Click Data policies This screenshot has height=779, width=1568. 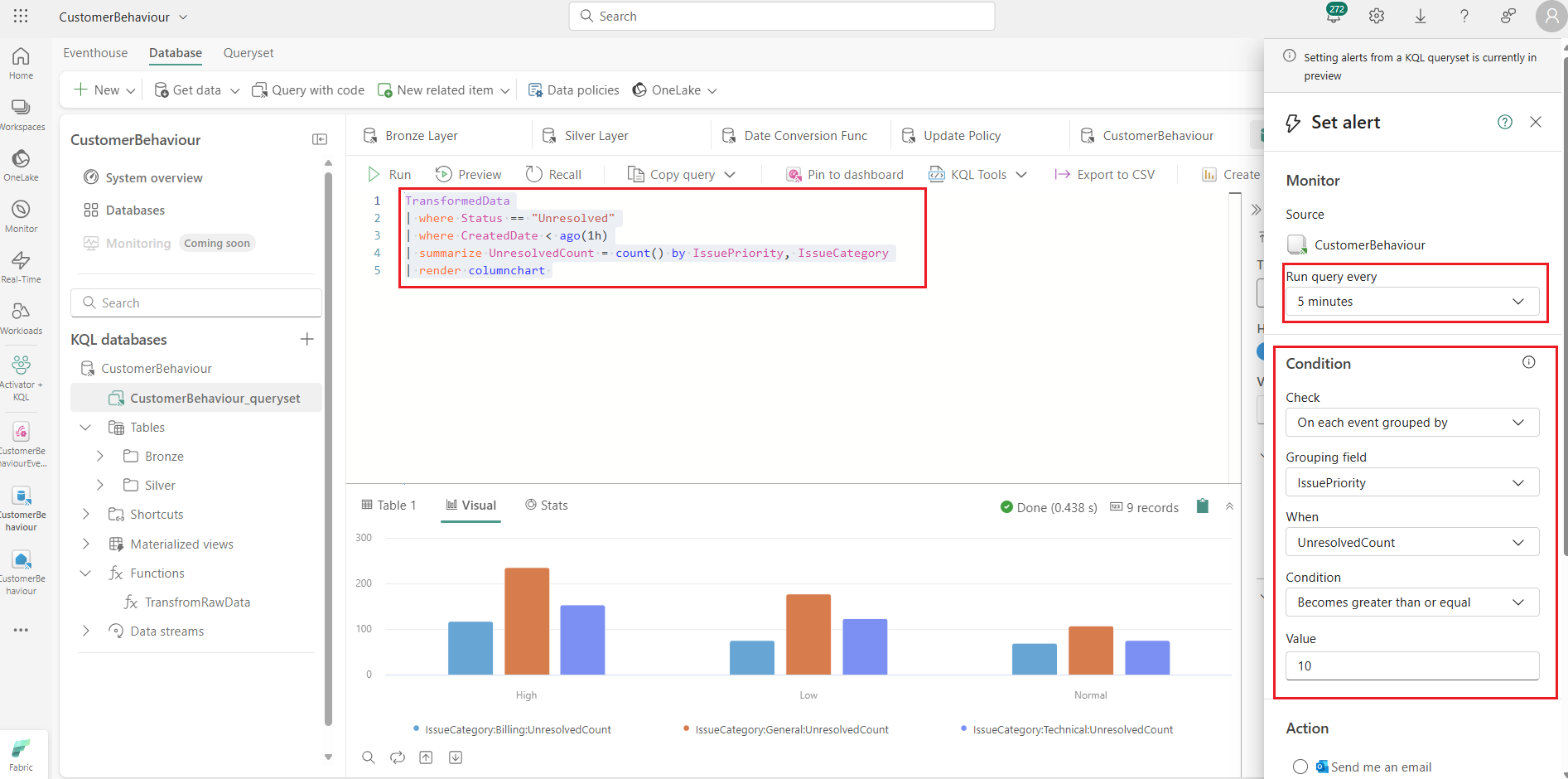tap(573, 90)
